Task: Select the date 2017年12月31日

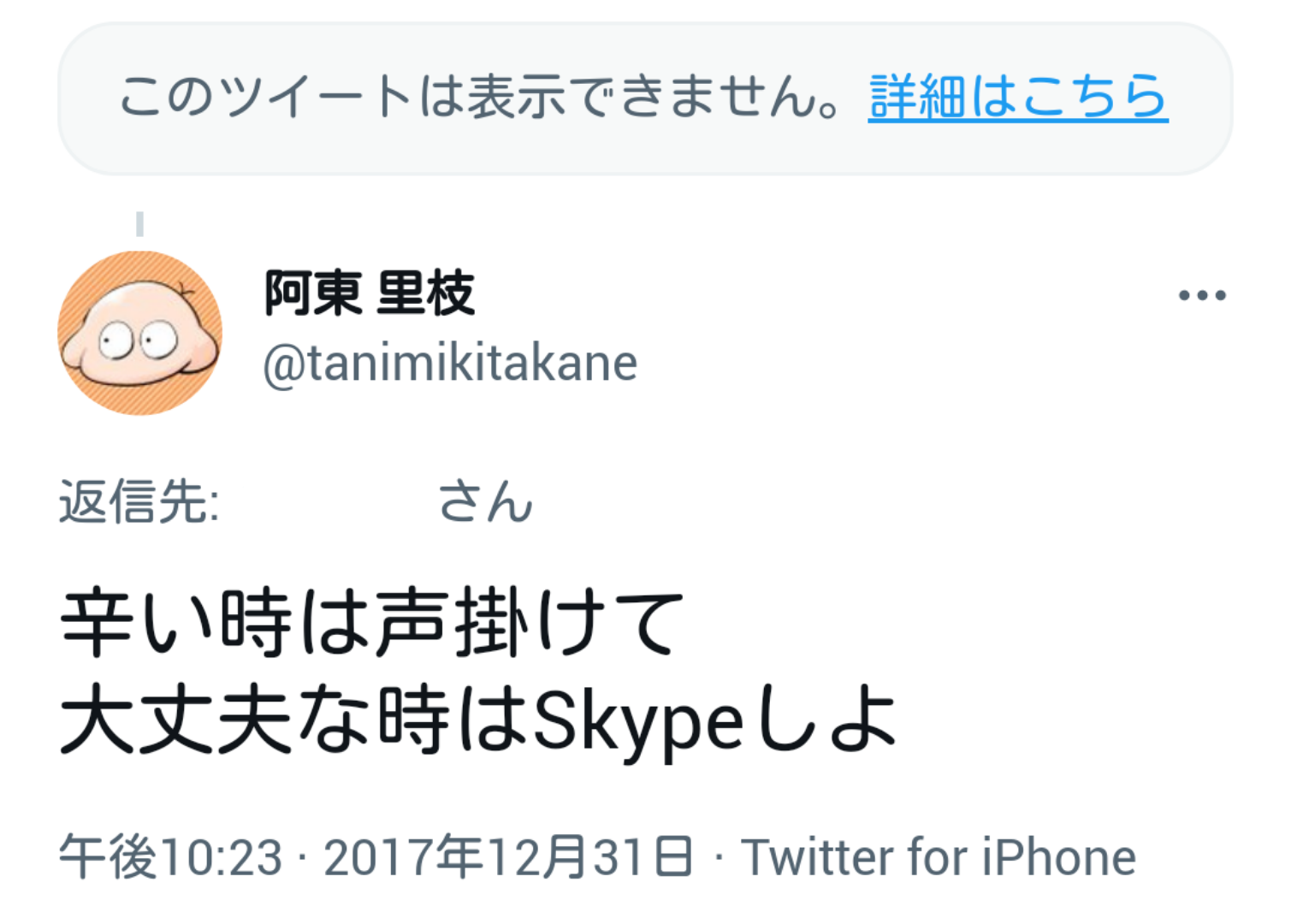Action: coord(508,857)
